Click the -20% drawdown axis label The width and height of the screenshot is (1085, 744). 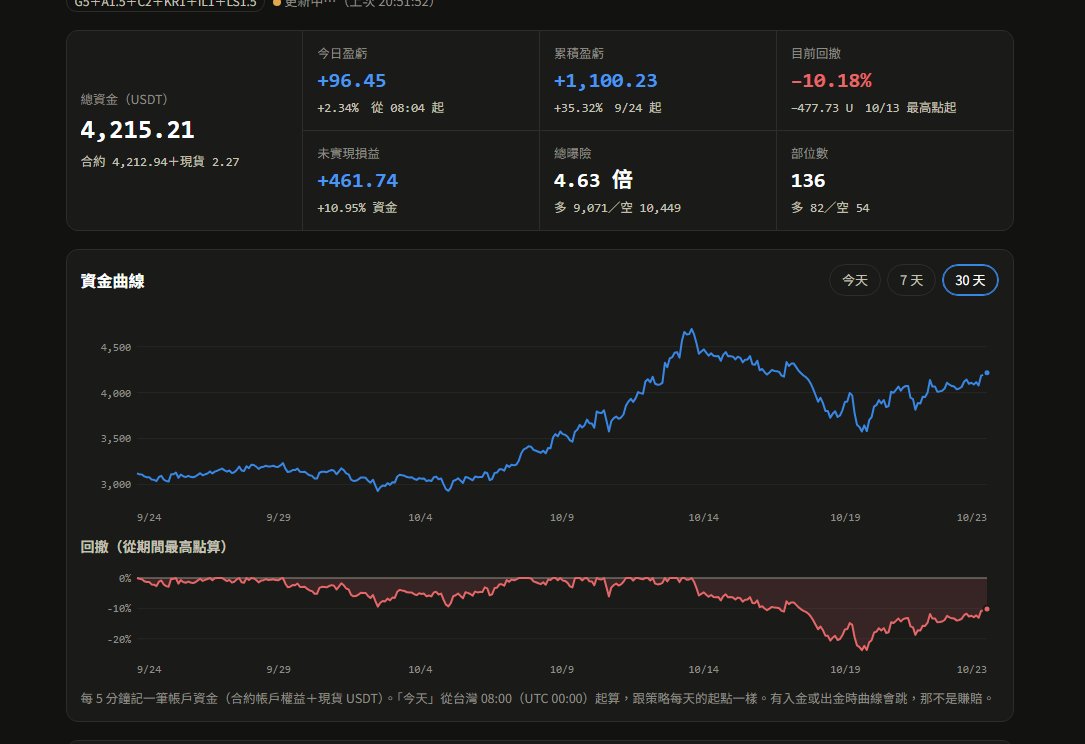click(119, 639)
